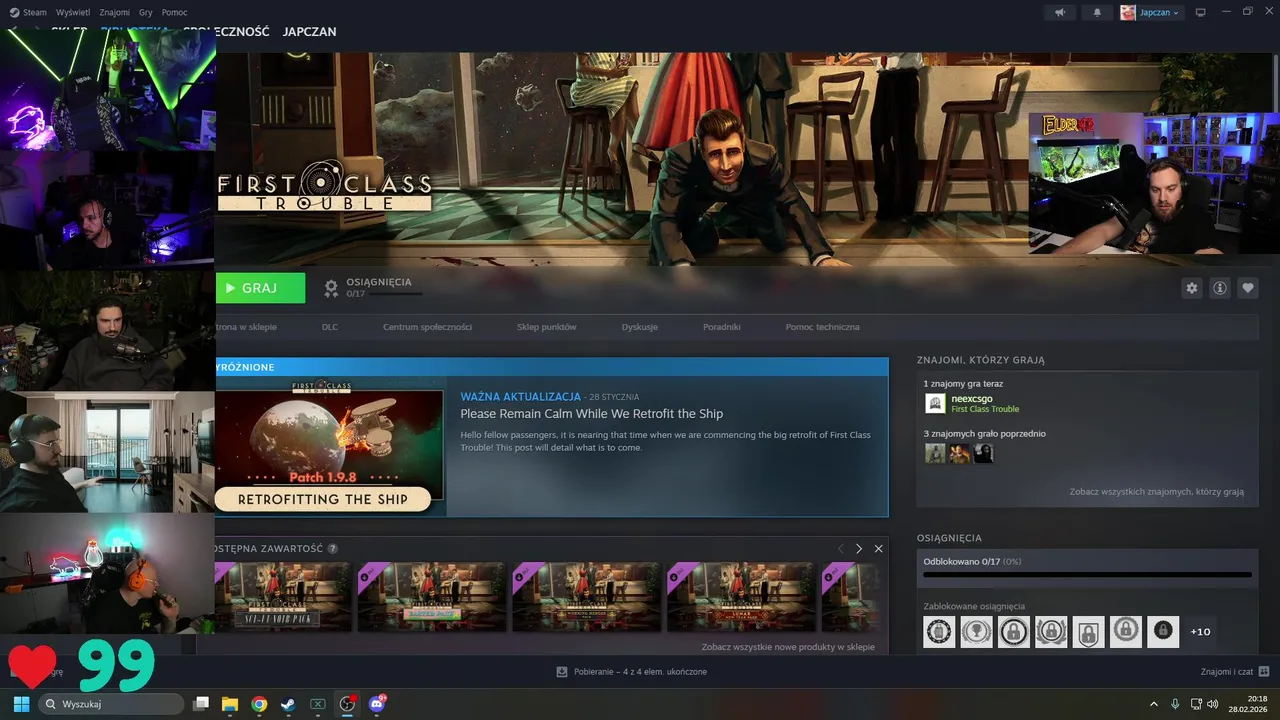This screenshot has width=1280, height=720.
Task: Expand hidden system tray icons chevron
Action: pyautogui.click(x=1154, y=704)
